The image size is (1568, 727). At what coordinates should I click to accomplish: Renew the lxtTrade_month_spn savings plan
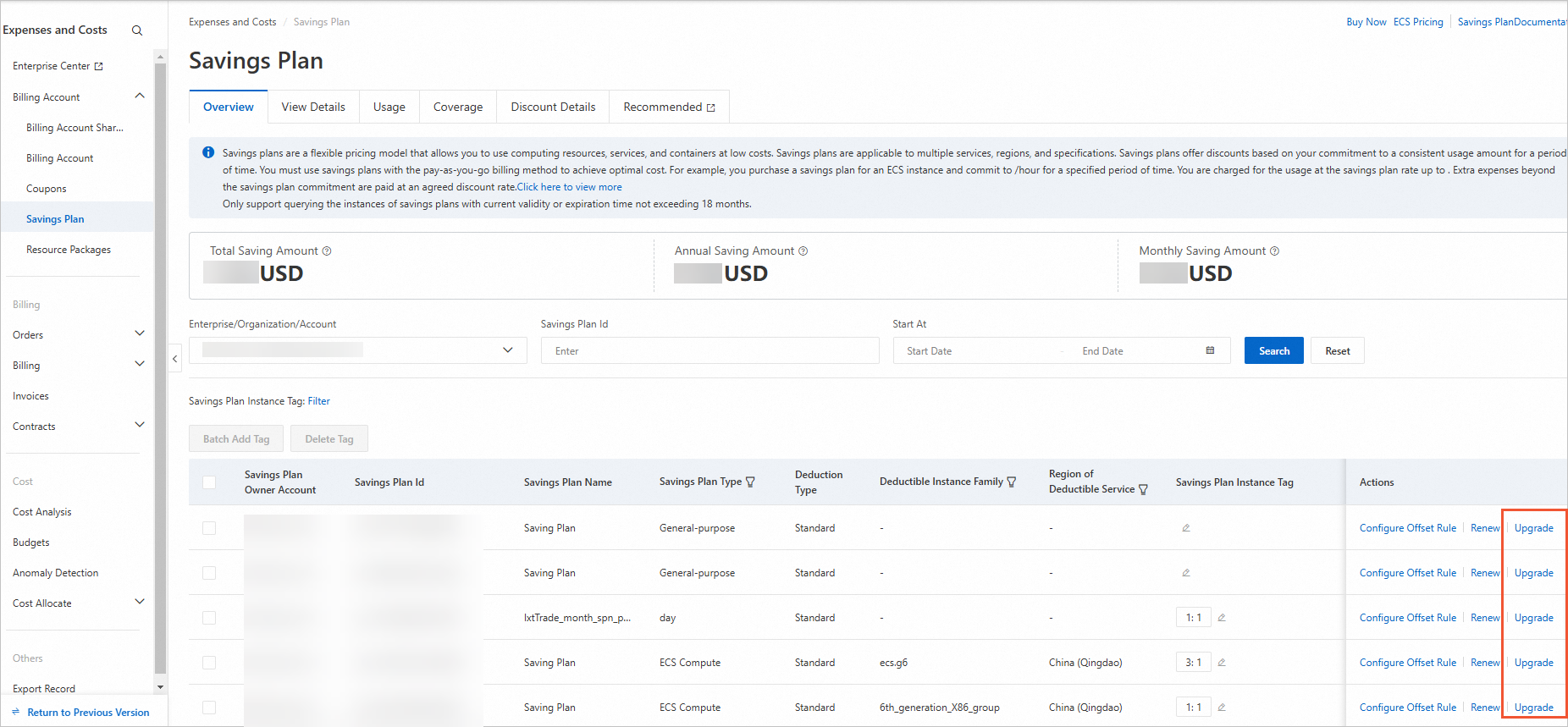click(x=1485, y=618)
